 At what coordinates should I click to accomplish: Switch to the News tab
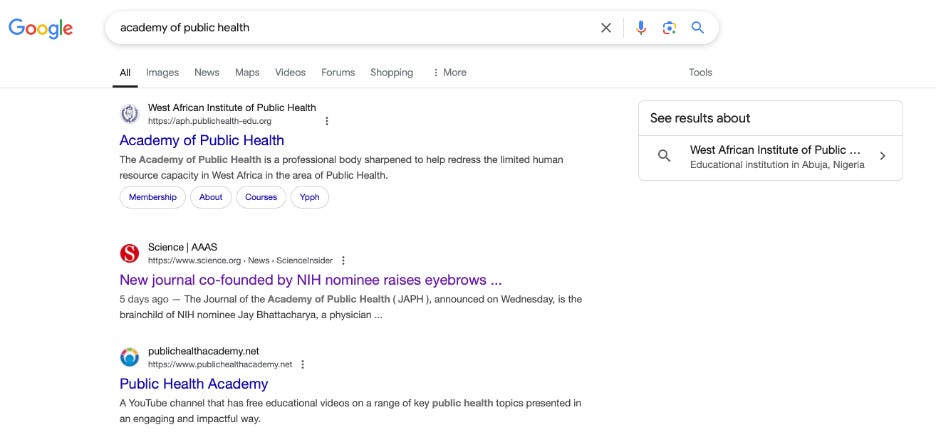207,72
